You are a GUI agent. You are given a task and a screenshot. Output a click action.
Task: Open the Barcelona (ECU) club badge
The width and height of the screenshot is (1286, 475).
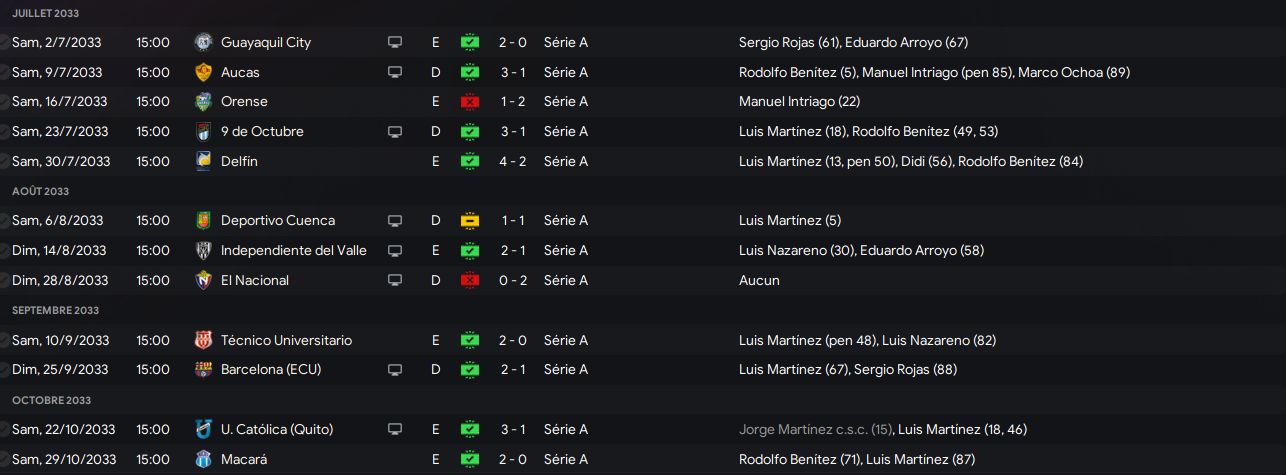(203, 369)
